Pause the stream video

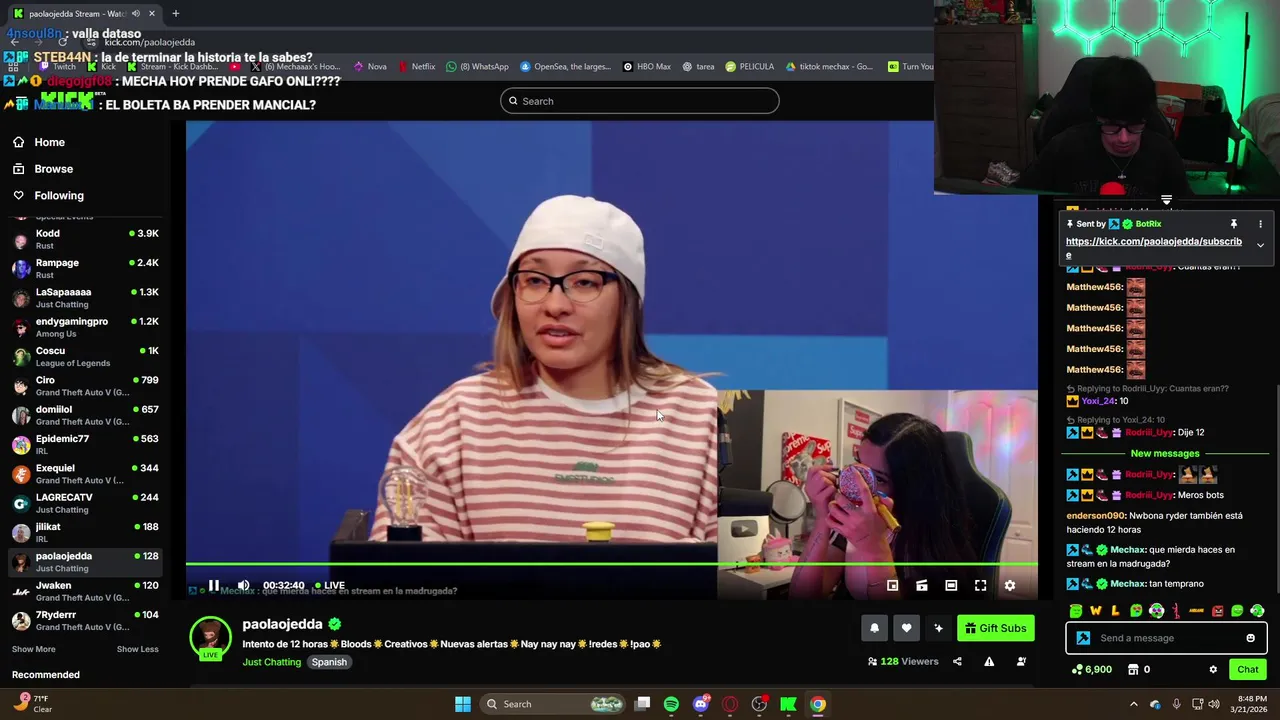click(214, 586)
